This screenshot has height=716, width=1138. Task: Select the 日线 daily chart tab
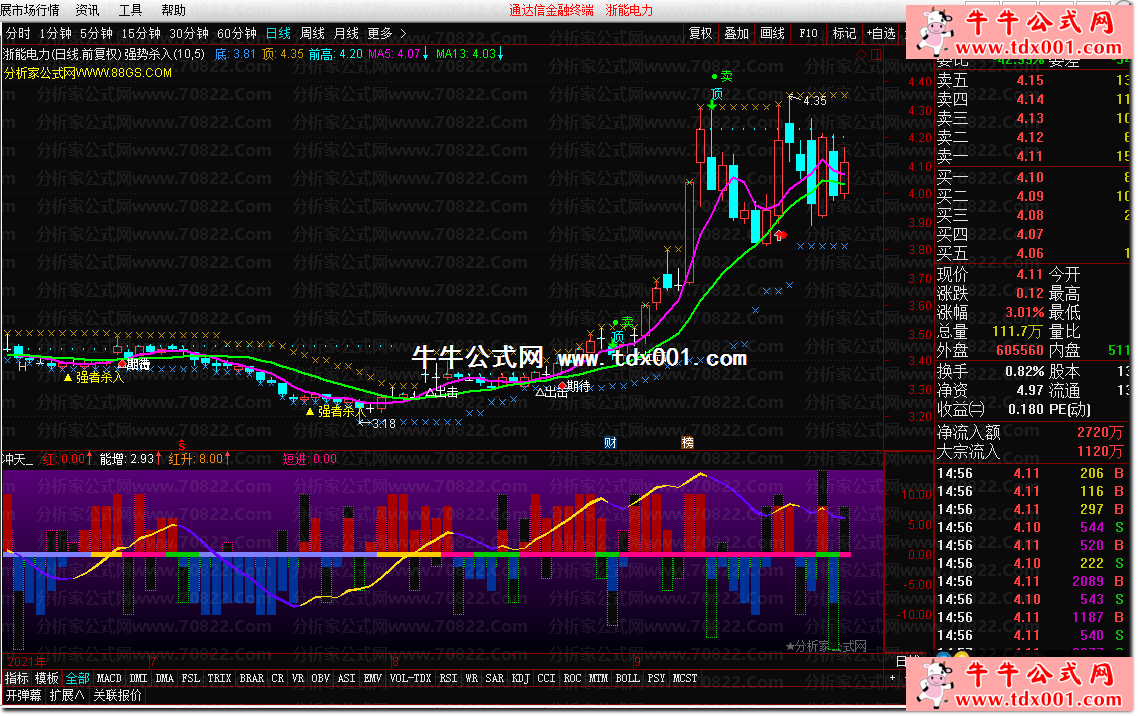[278, 33]
